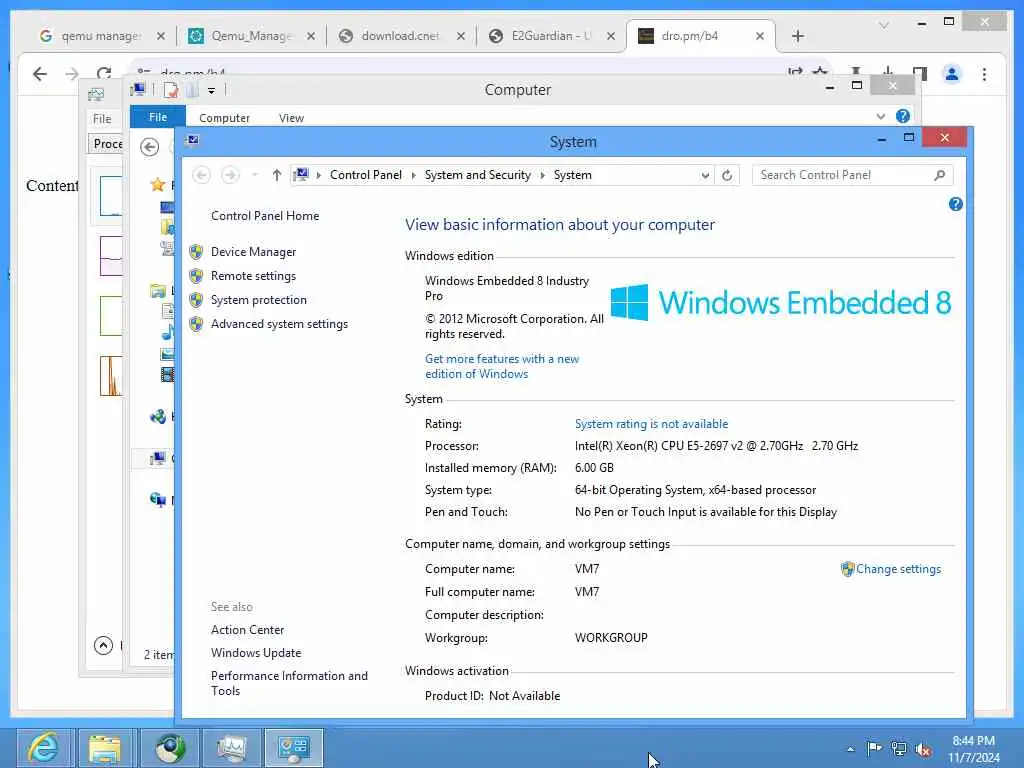Select 'System and Security' breadcrumb

point(477,175)
